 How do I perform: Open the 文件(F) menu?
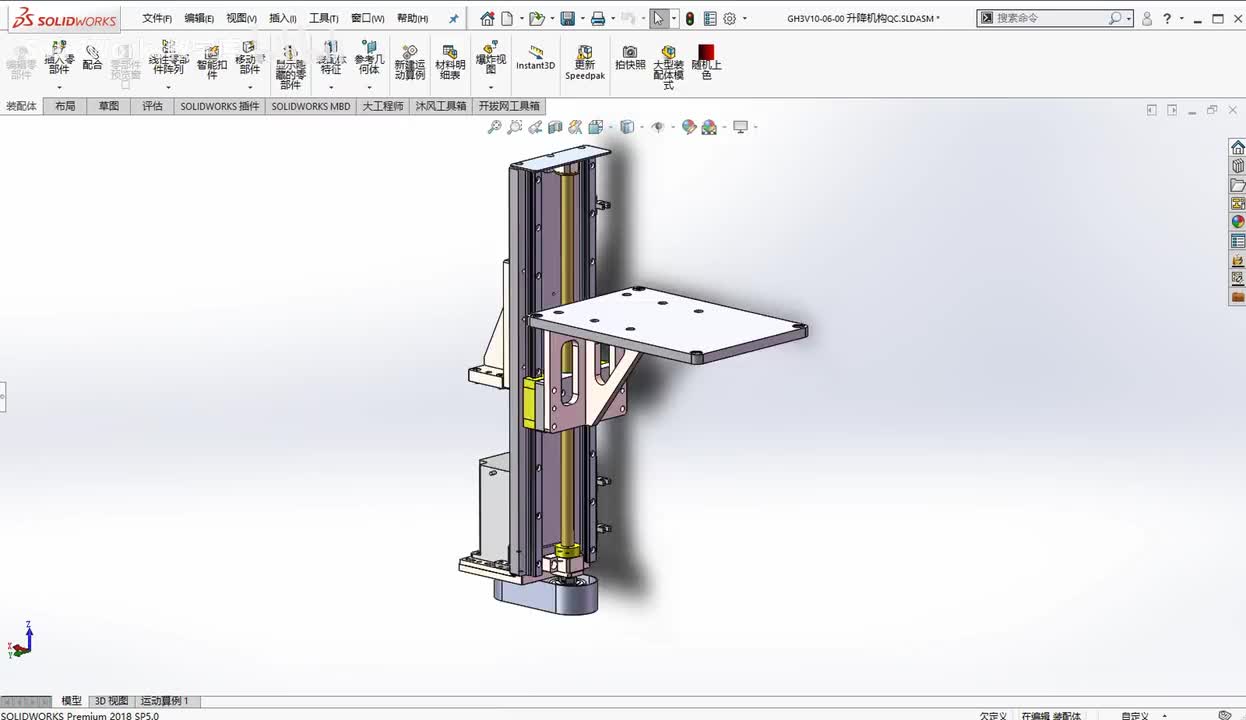[157, 18]
